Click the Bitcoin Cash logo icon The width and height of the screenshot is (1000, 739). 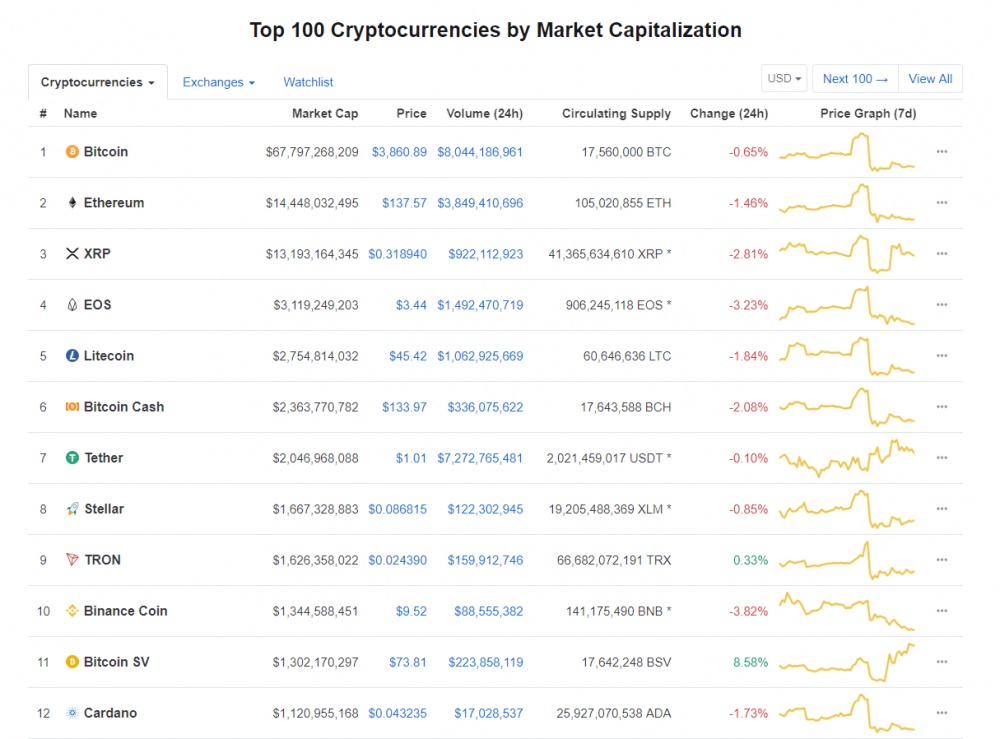click(x=72, y=407)
